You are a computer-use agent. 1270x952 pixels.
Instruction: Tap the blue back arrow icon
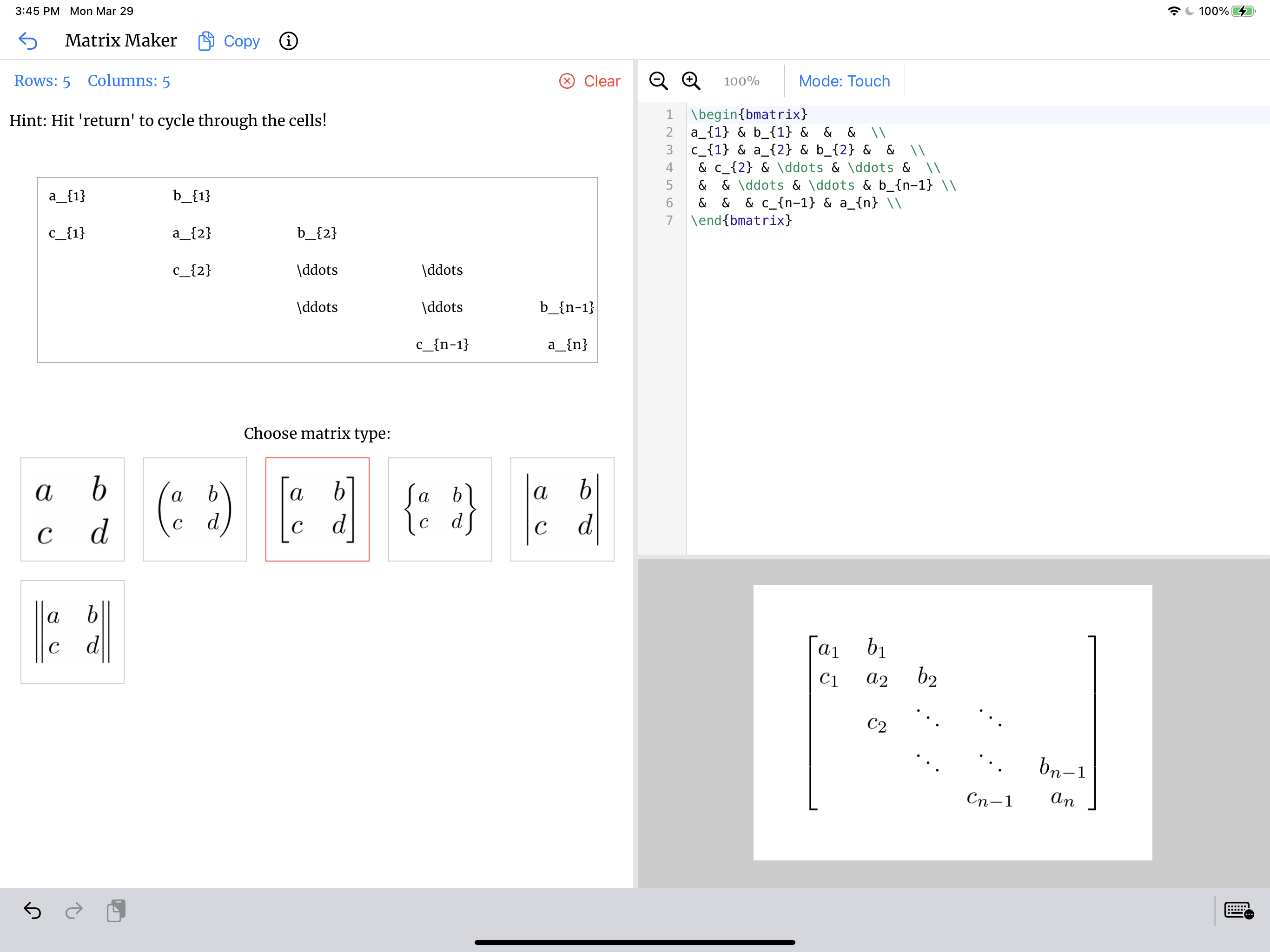[28, 41]
